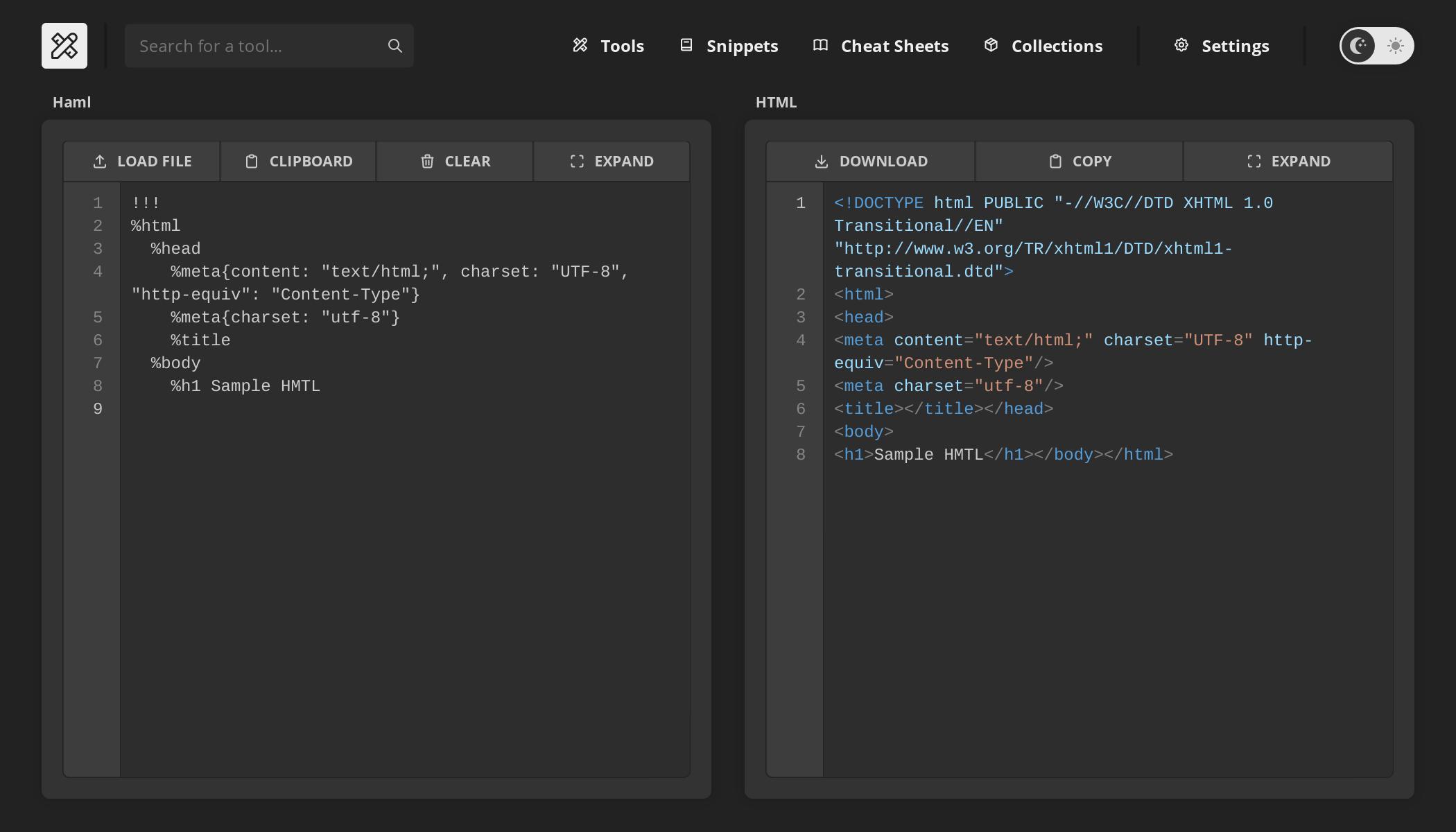This screenshot has height=832, width=1456.
Task: Click CLEAR to empty Haml editor
Action: pos(455,162)
